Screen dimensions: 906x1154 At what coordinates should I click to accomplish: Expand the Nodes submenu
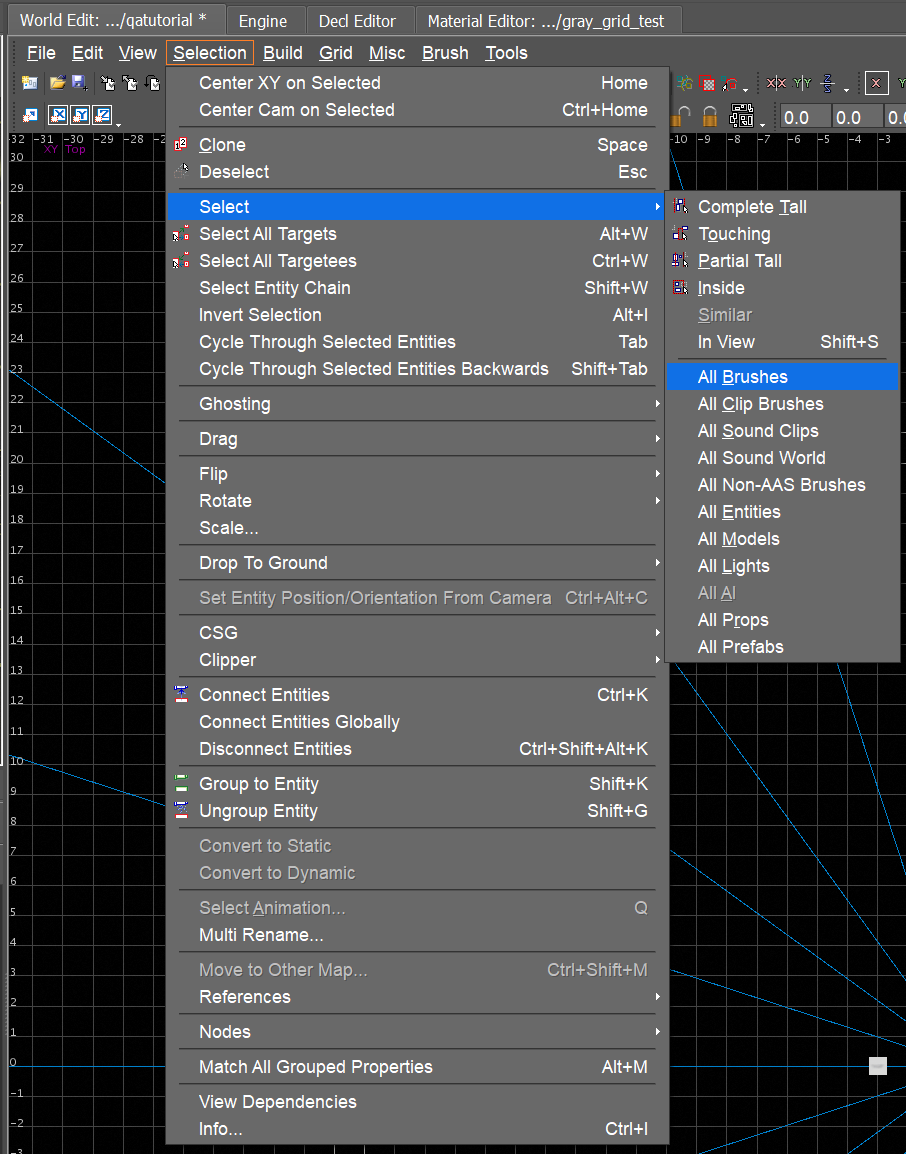pos(418,1032)
